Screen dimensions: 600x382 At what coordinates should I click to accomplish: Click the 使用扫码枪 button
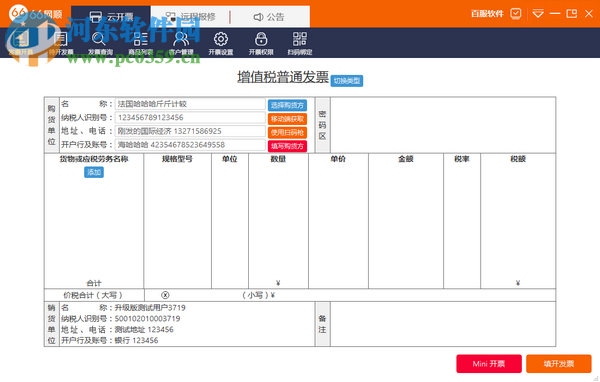coord(287,132)
